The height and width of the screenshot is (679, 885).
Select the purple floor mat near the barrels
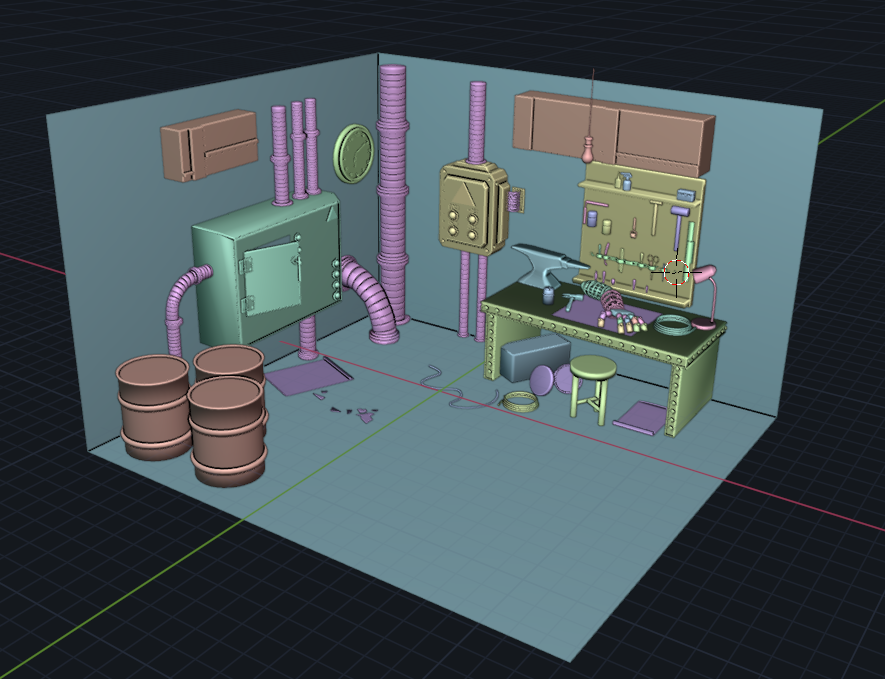point(308,375)
